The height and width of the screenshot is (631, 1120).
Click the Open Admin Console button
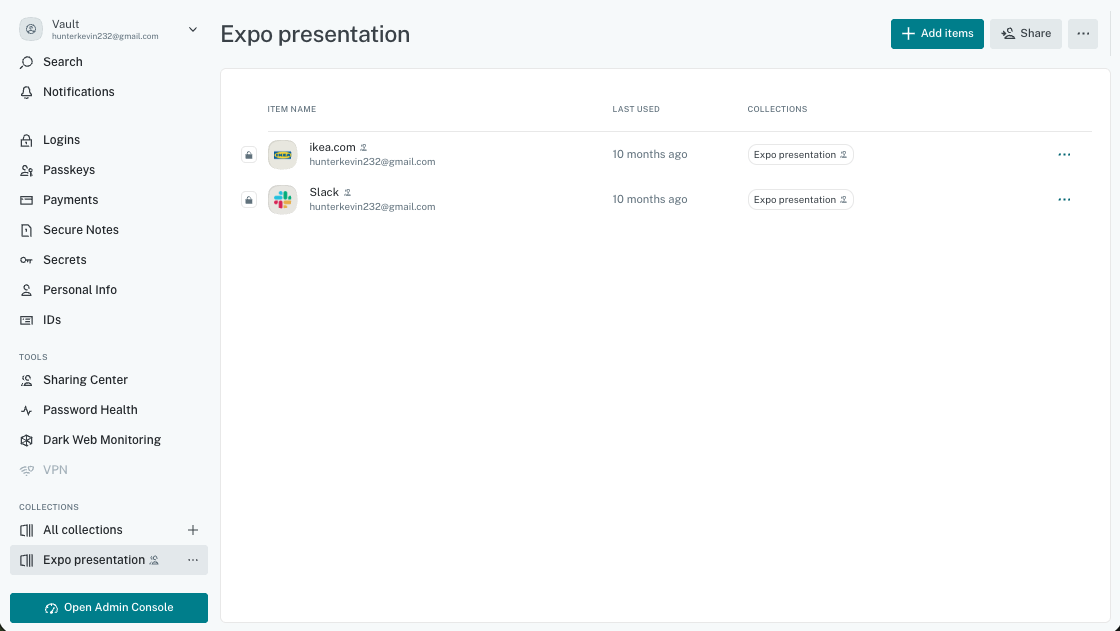[109, 608]
